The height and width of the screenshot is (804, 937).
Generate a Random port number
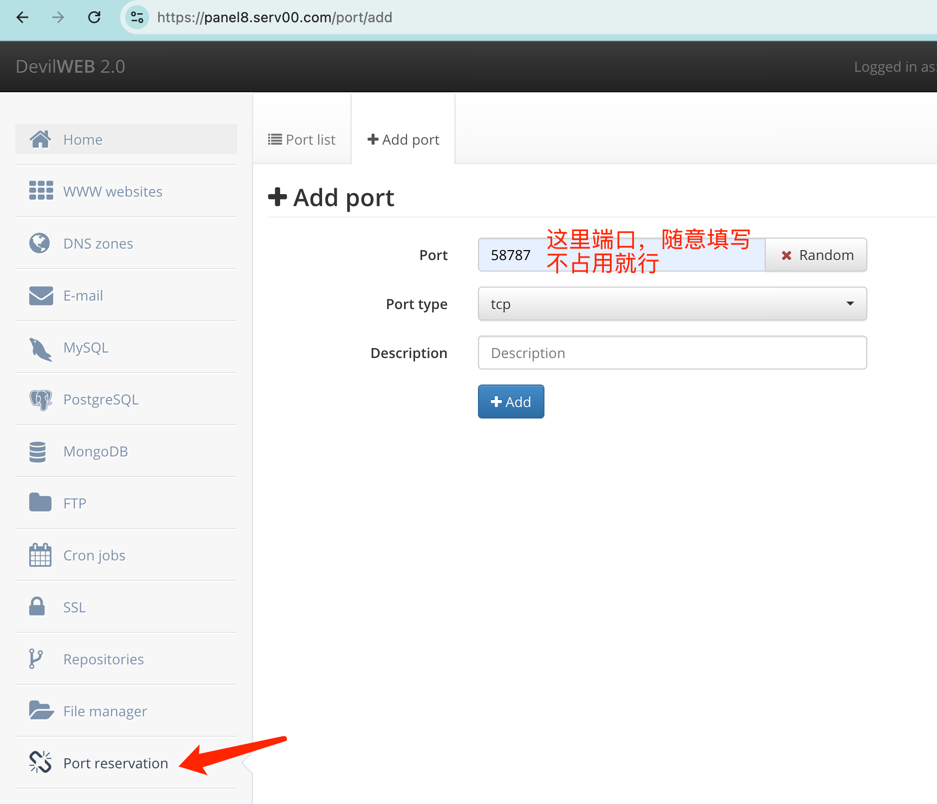click(x=816, y=255)
